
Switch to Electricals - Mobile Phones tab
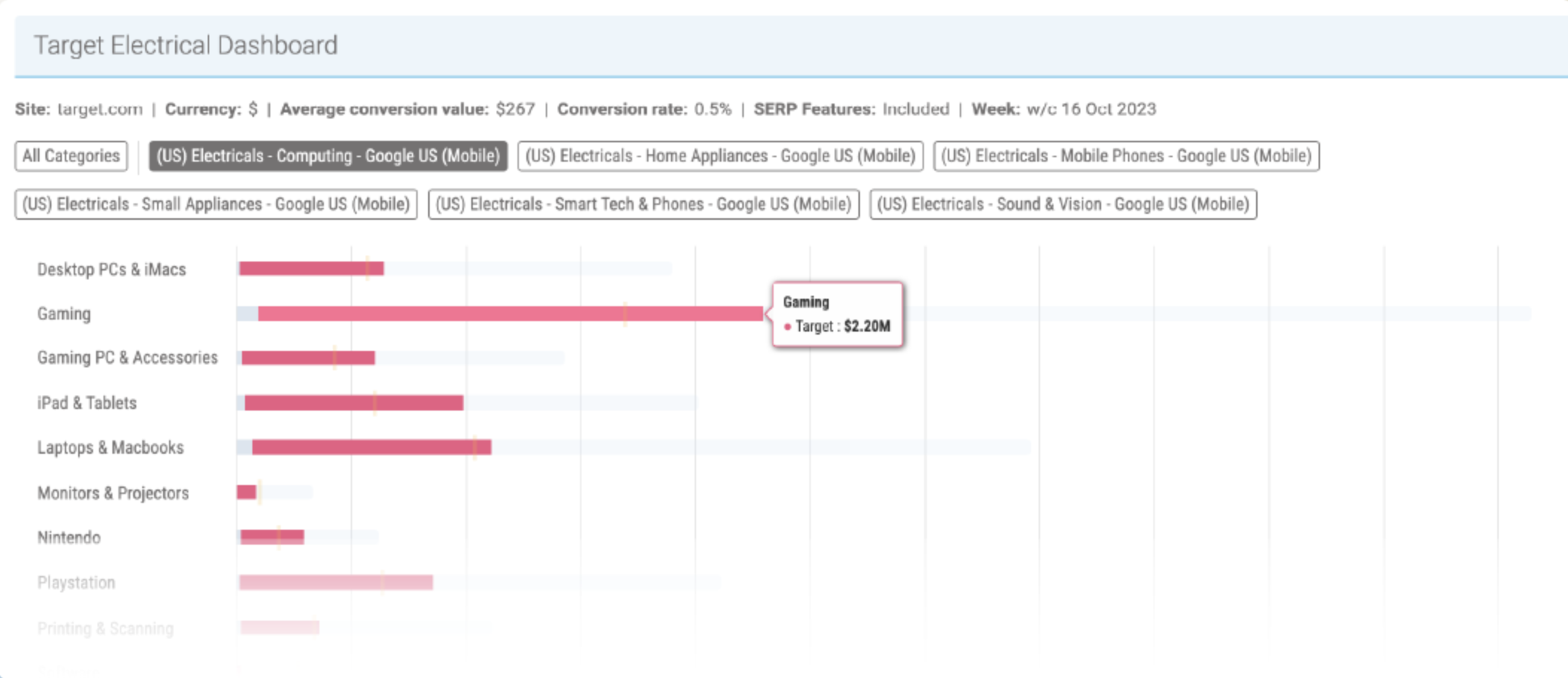tap(1126, 156)
